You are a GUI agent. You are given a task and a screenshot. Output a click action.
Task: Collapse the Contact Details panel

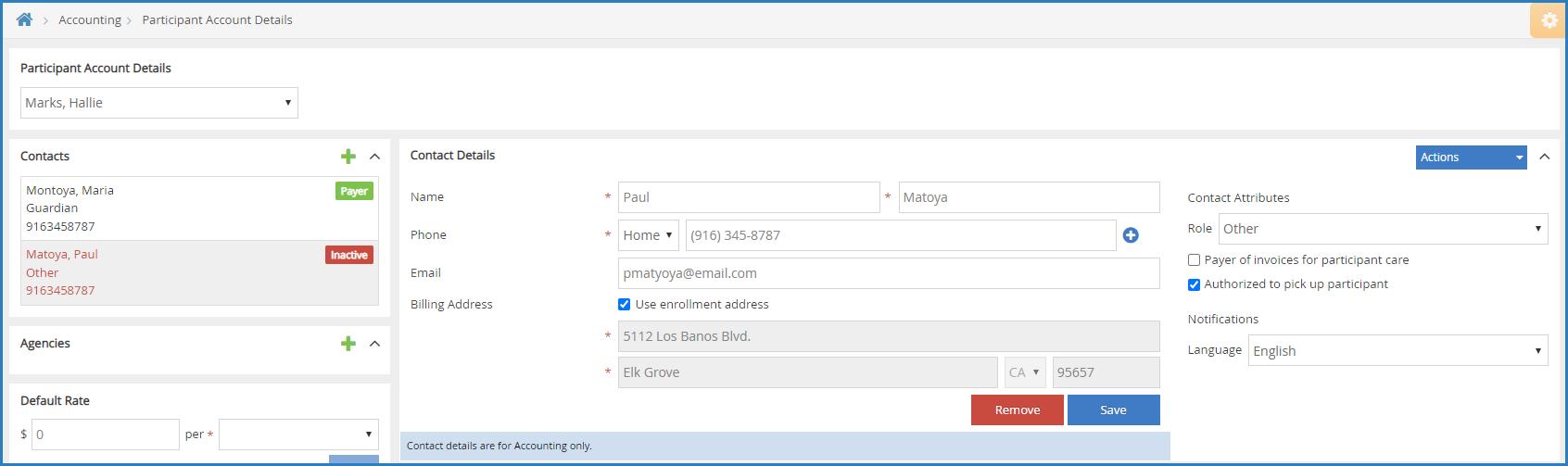pyautogui.click(x=1544, y=157)
